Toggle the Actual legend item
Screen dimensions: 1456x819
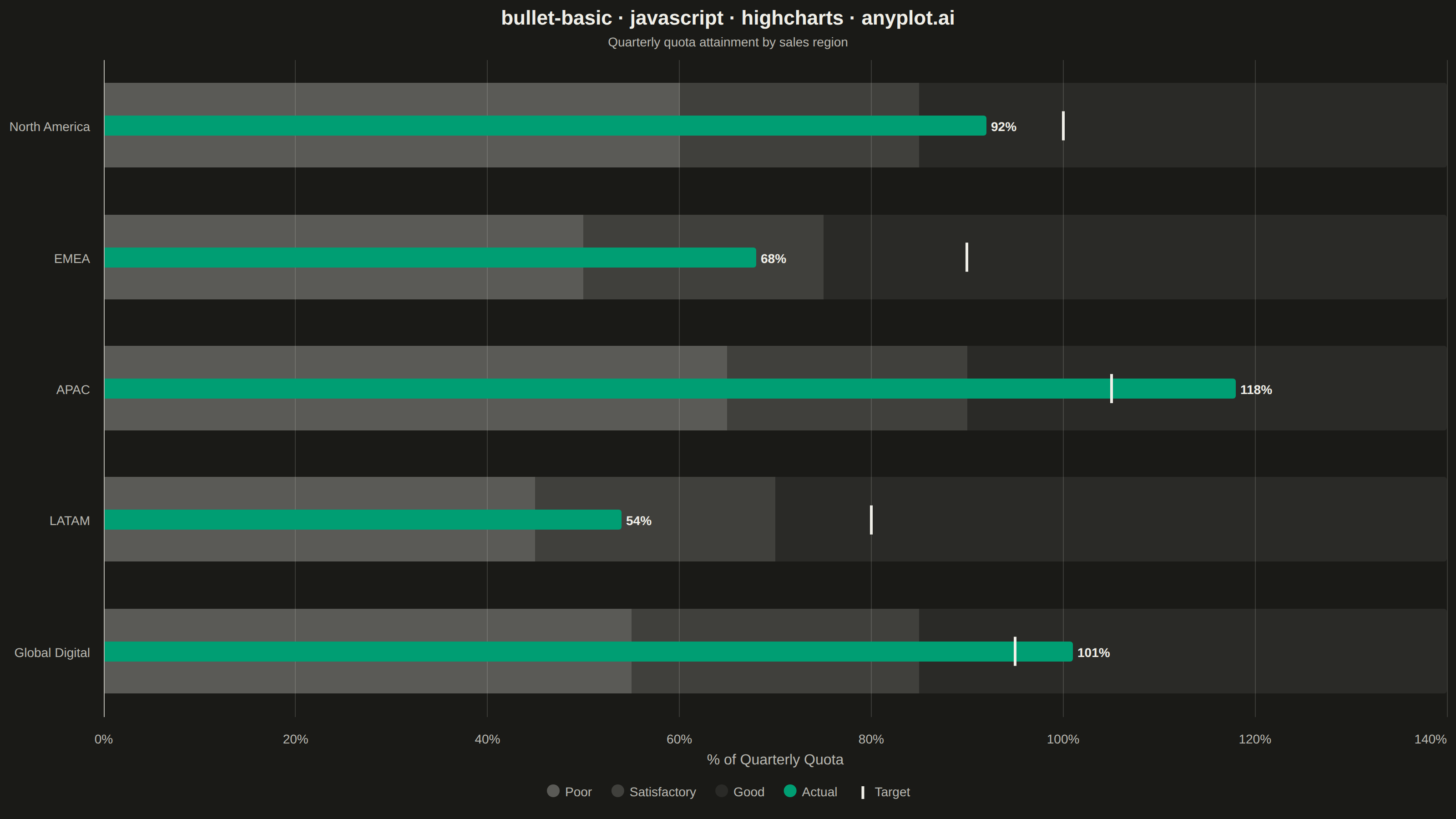coord(810,792)
